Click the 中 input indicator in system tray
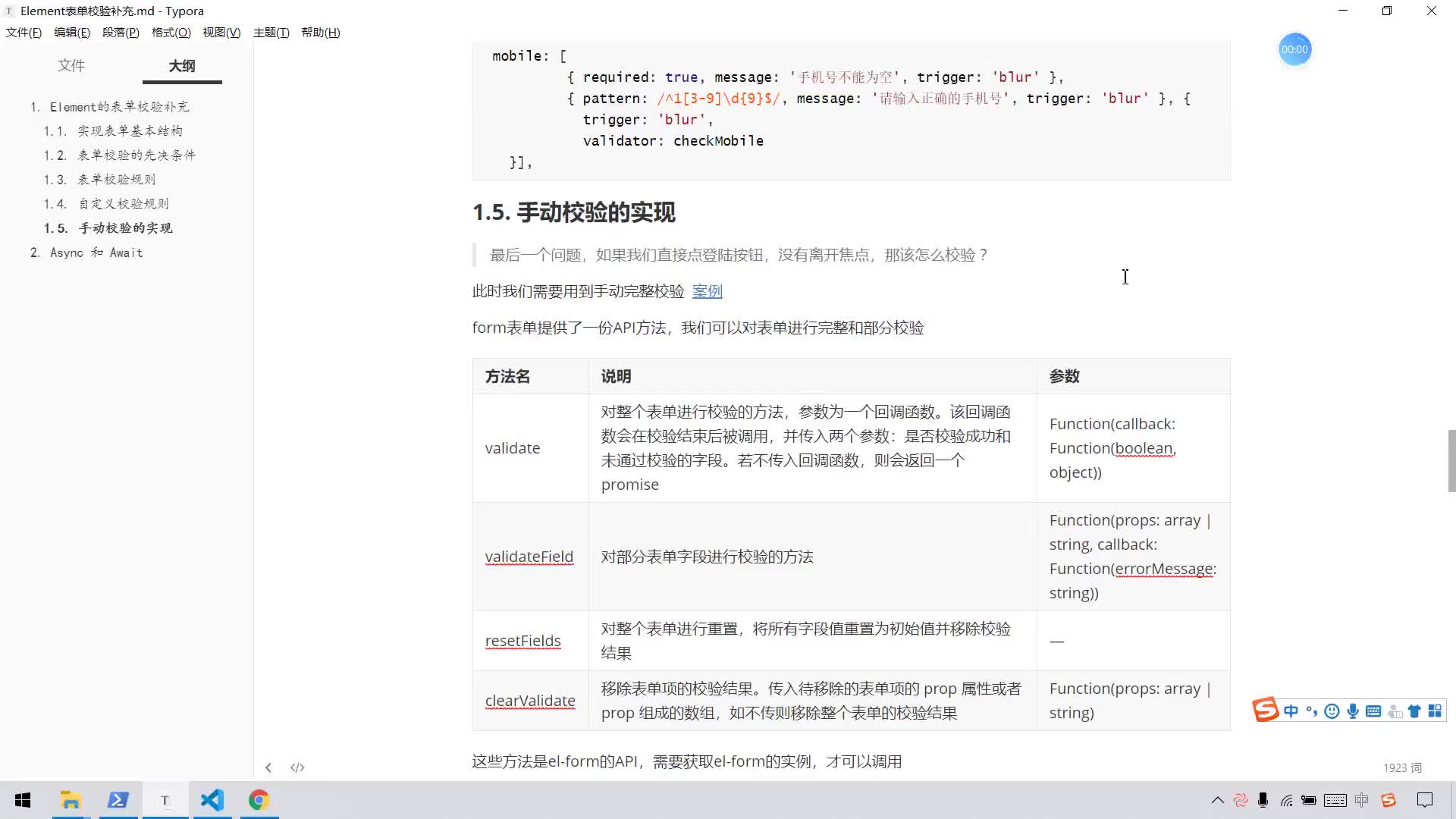The image size is (1456, 819). click(x=1362, y=800)
